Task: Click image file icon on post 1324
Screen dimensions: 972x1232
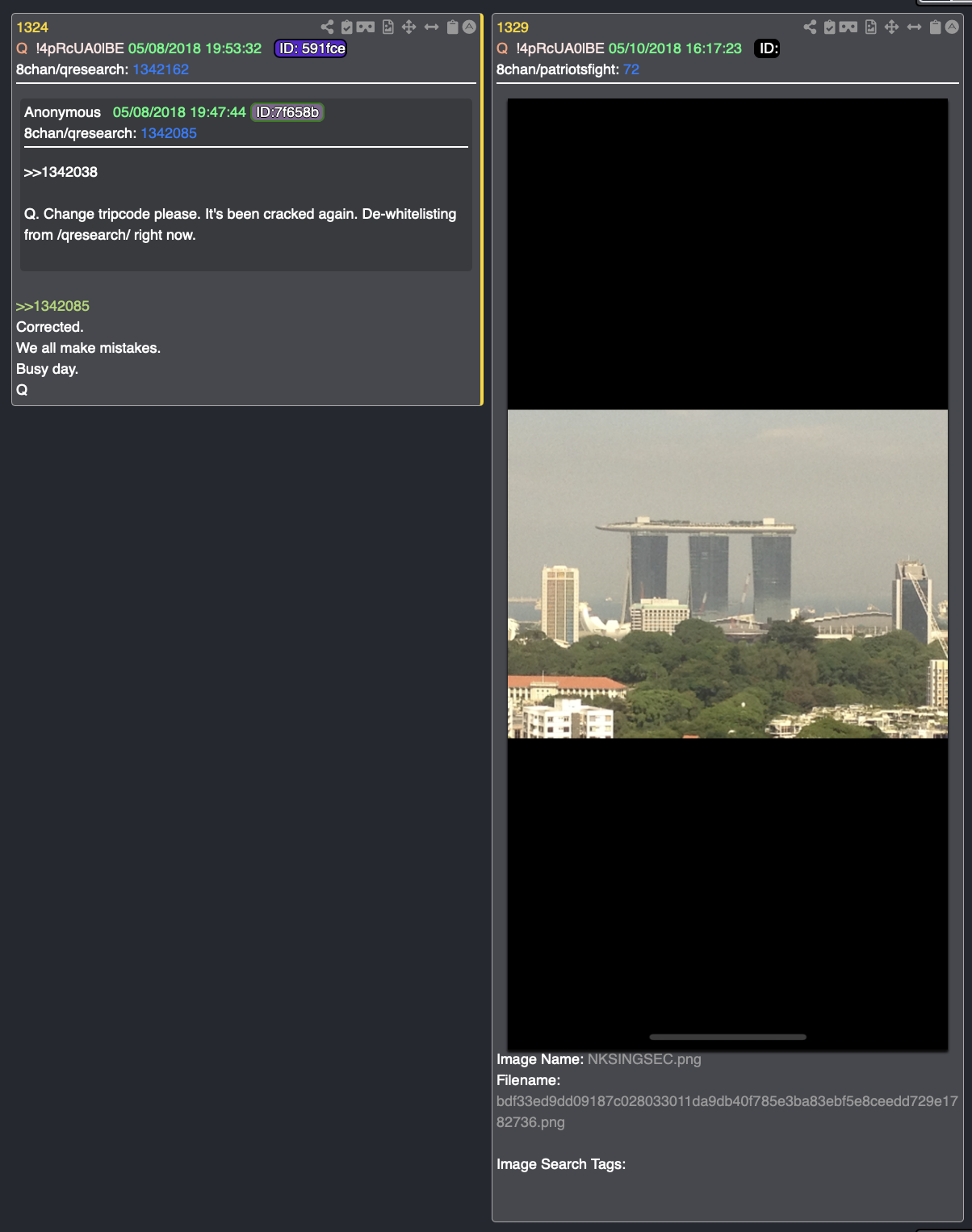Action: (388, 27)
